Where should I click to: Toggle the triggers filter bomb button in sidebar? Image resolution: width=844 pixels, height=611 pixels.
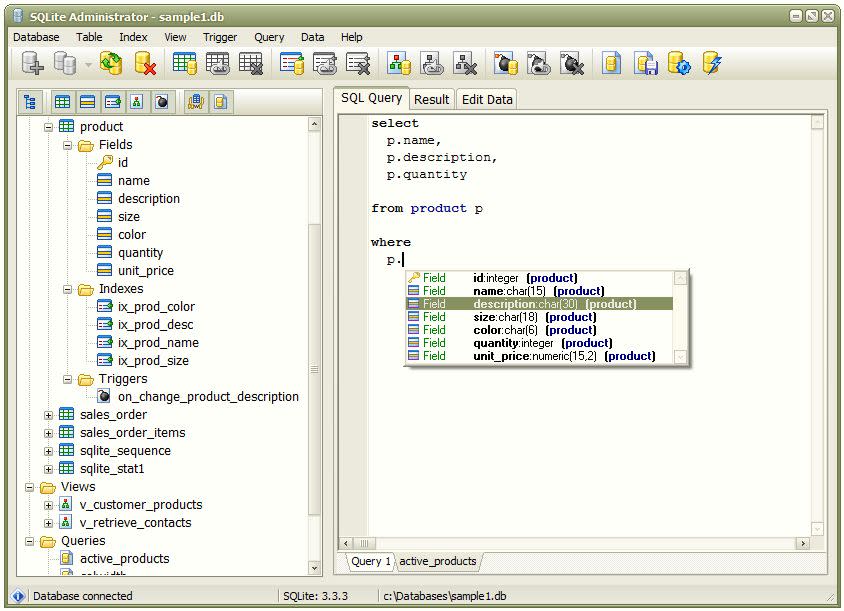tap(161, 102)
